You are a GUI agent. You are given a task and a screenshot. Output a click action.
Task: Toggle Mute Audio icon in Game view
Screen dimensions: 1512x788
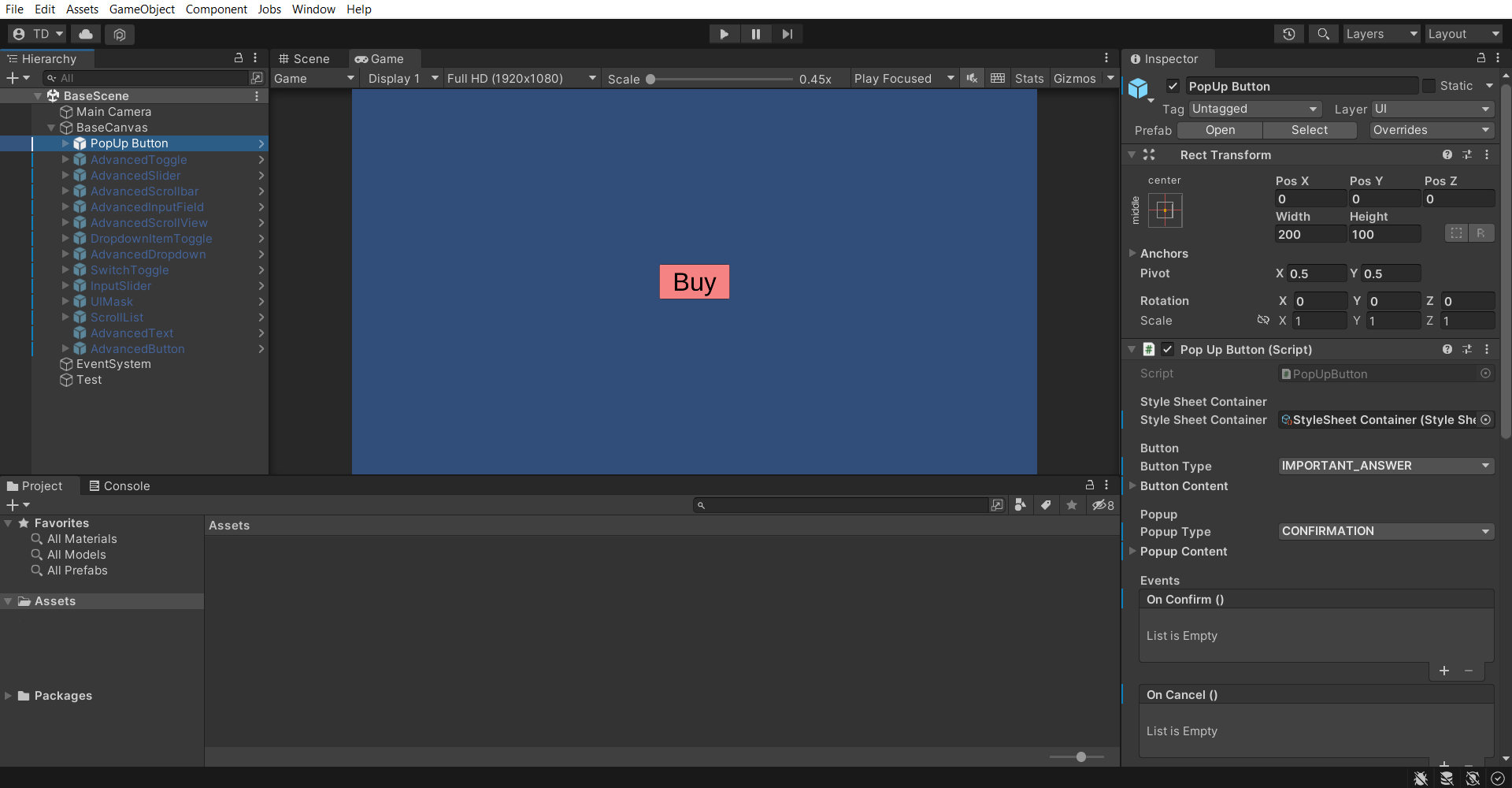[x=972, y=78]
